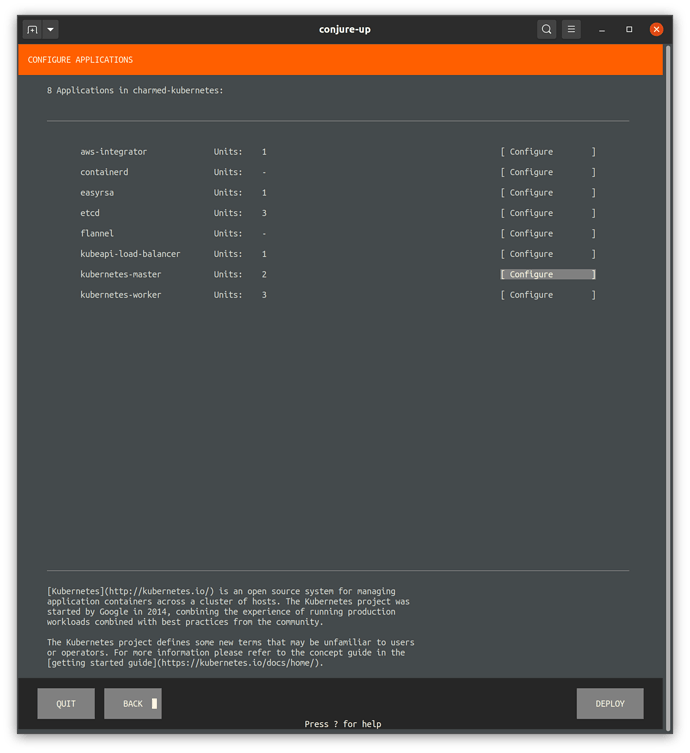Click the kubernetes-master Units value 2
690x753 pixels.
tap(264, 274)
